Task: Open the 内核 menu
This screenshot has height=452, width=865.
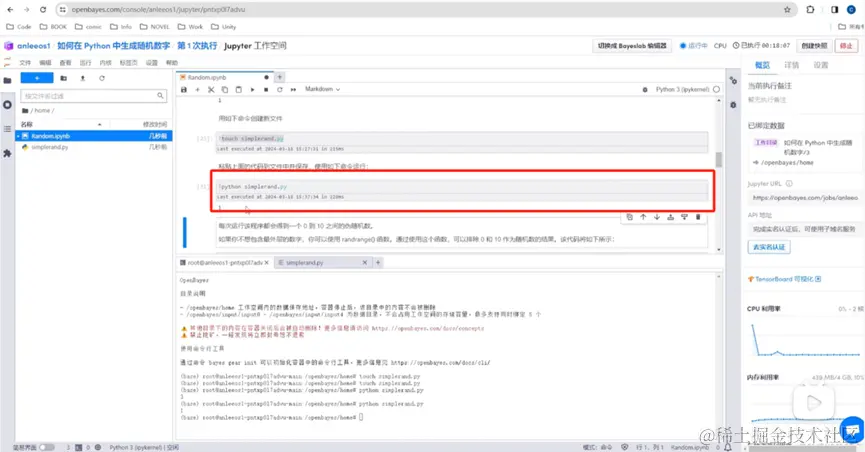Action: (x=105, y=63)
